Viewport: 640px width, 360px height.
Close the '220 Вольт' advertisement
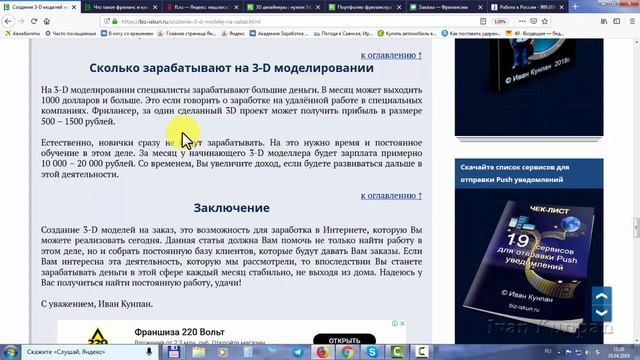click(402, 323)
